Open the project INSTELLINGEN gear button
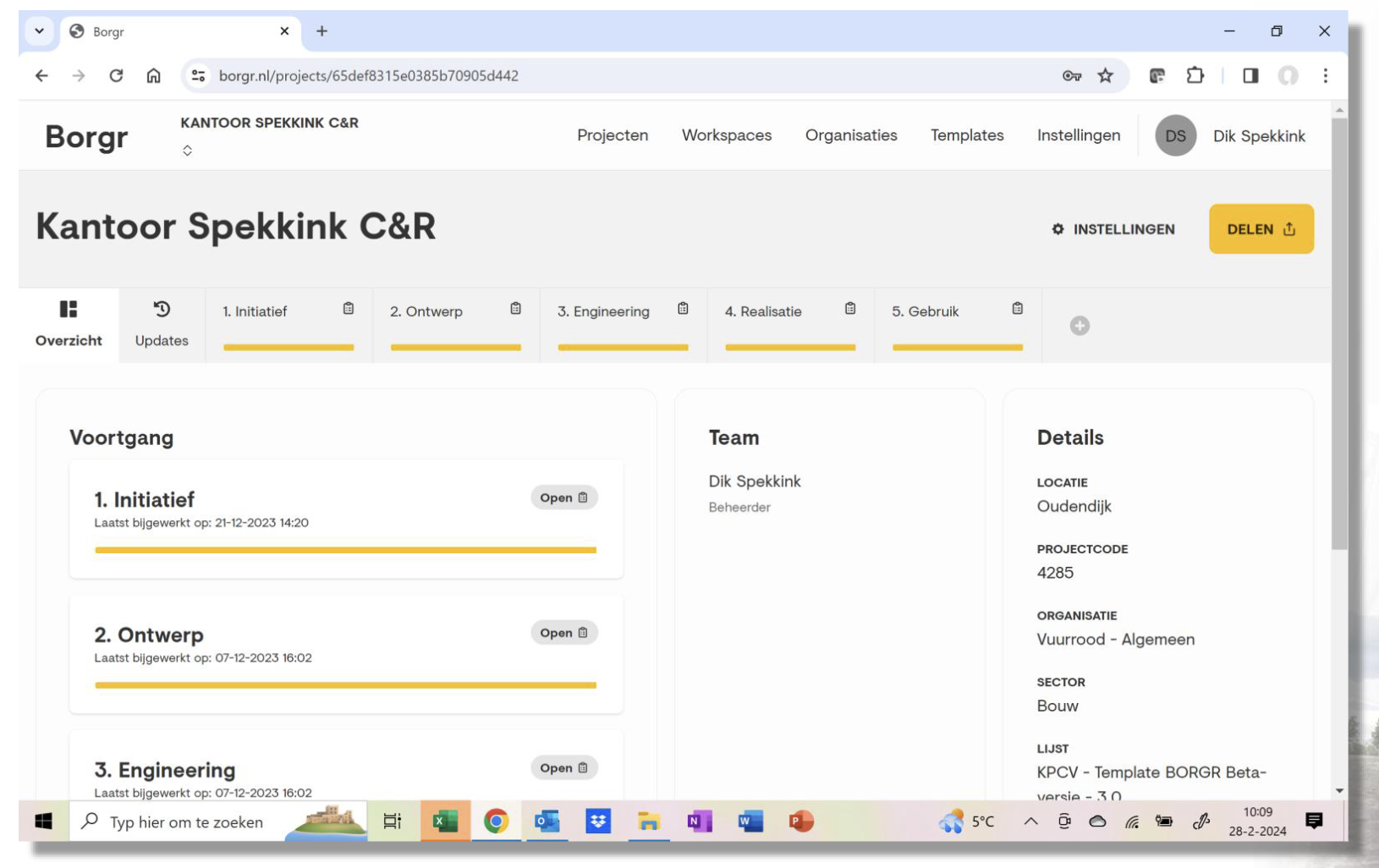Viewport: 1379px width, 868px height. tap(1113, 229)
